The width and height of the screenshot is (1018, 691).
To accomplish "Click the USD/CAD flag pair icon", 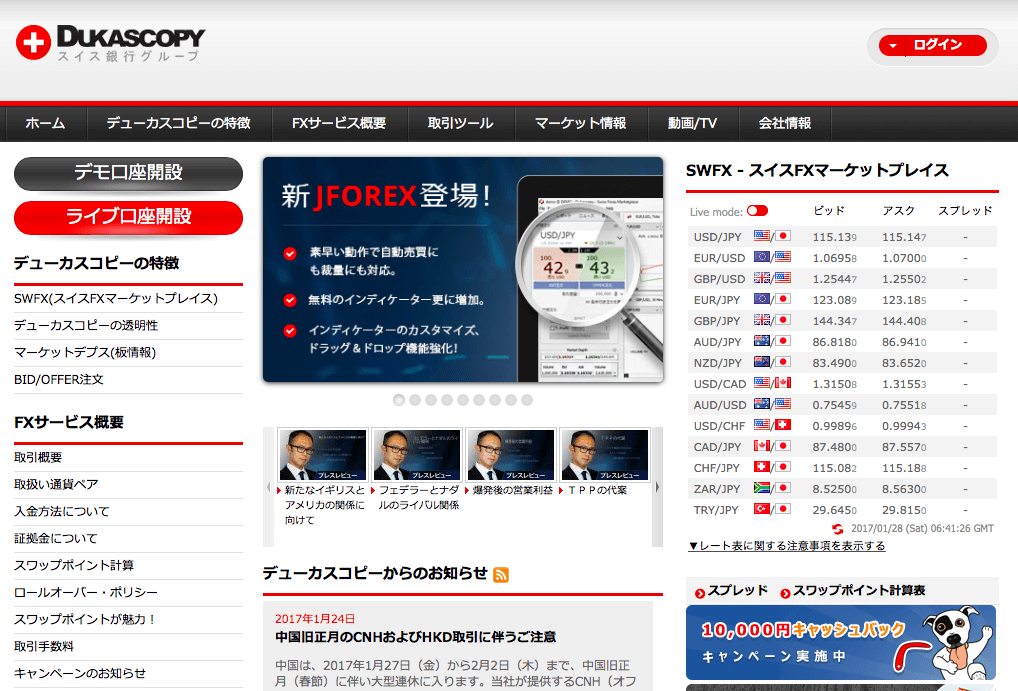I will [772, 383].
